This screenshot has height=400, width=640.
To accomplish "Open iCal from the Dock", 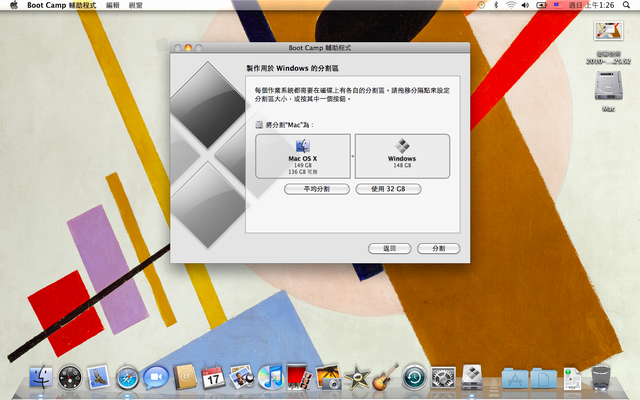I will (x=213, y=378).
